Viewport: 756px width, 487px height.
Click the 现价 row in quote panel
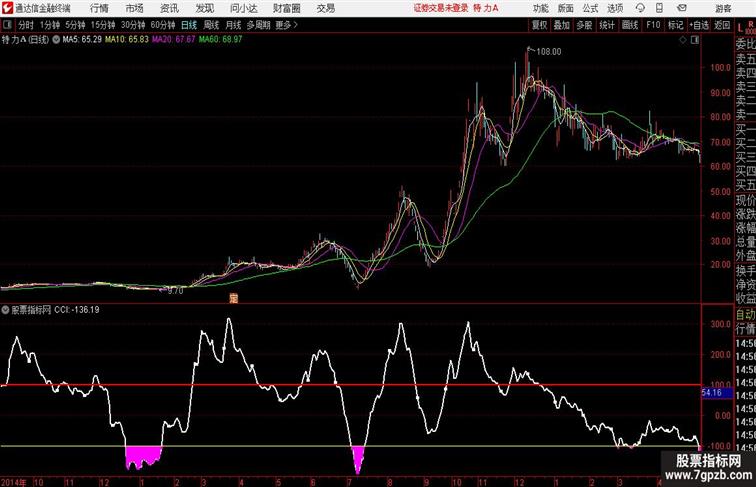point(745,200)
